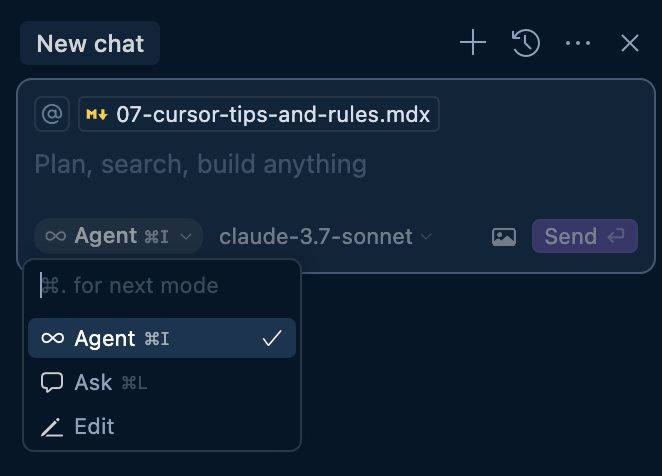Choose Edit mode in the dropdown
This screenshot has height=476, width=662.
tap(162, 427)
